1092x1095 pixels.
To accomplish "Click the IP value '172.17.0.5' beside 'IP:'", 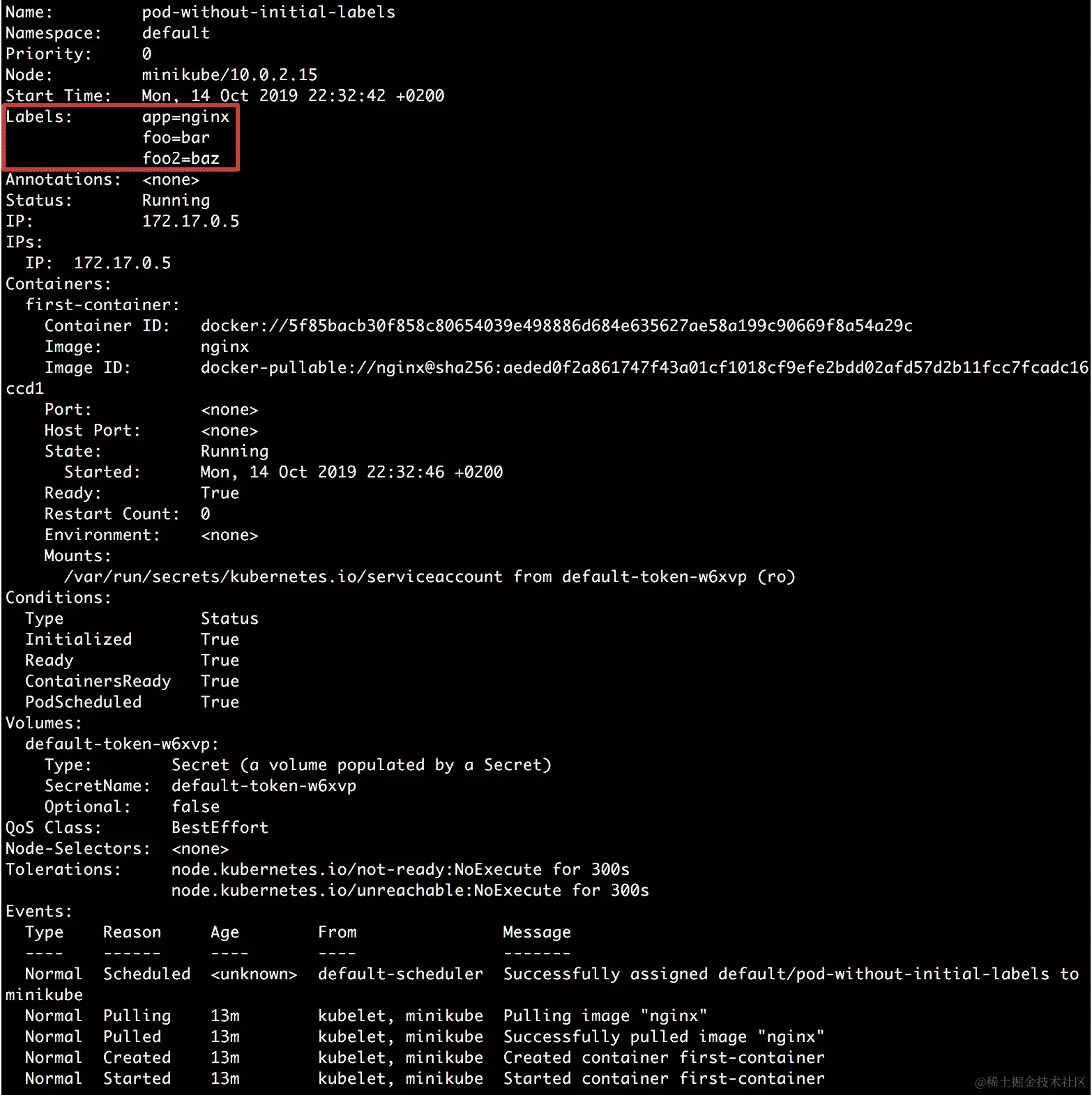I will (x=190, y=221).
